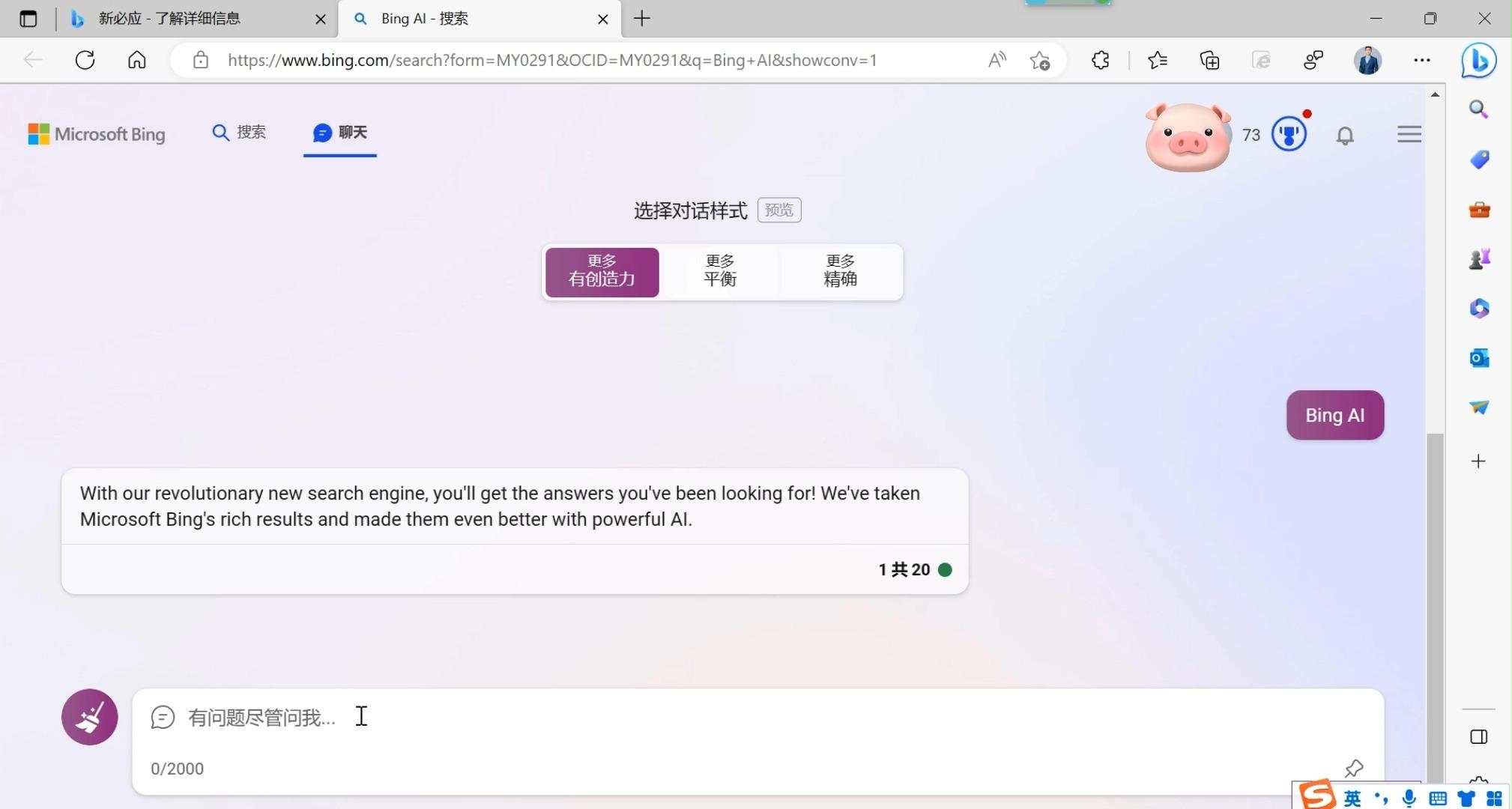
Task: Add this page to favorites
Action: click(1040, 60)
